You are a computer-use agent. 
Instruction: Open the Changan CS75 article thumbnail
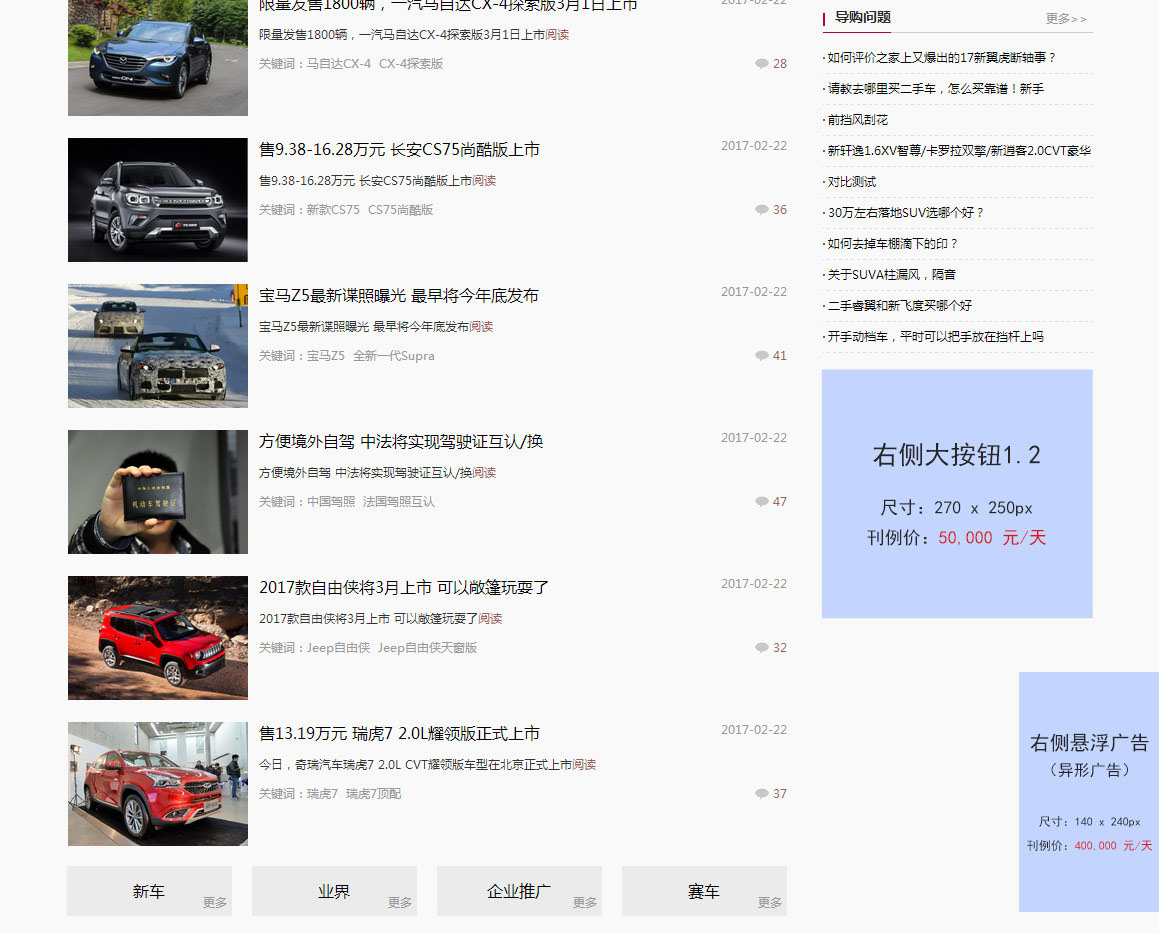[x=157, y=200]
